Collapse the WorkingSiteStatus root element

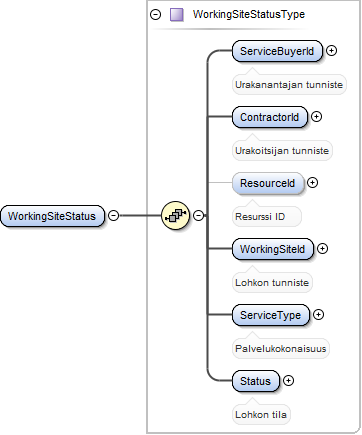pyautogui.click(x=114, y=215)
